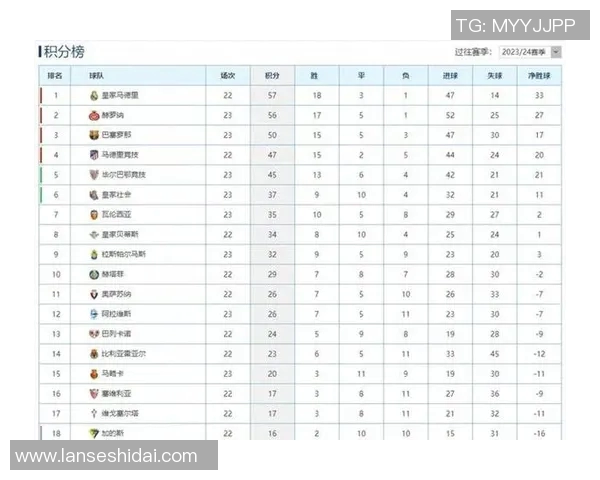
Task: Click the 积分 points column header
Action: 272,75
